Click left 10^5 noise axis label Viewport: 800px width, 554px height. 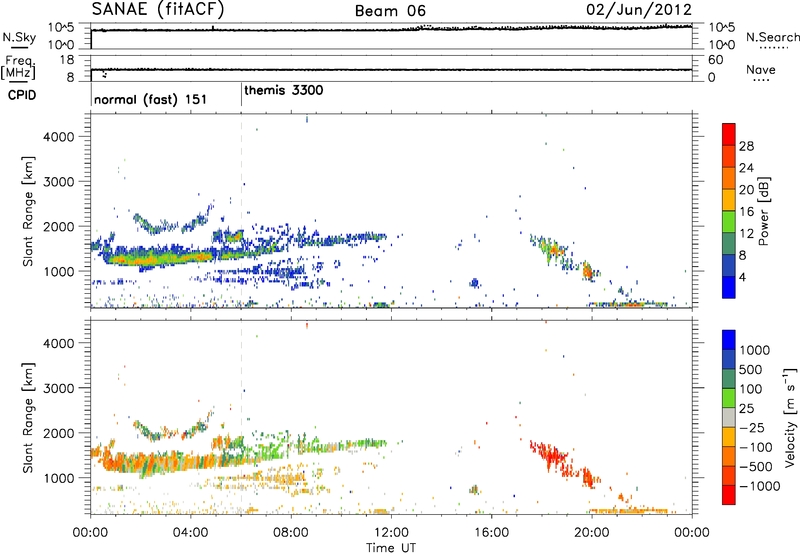point(61,28)
